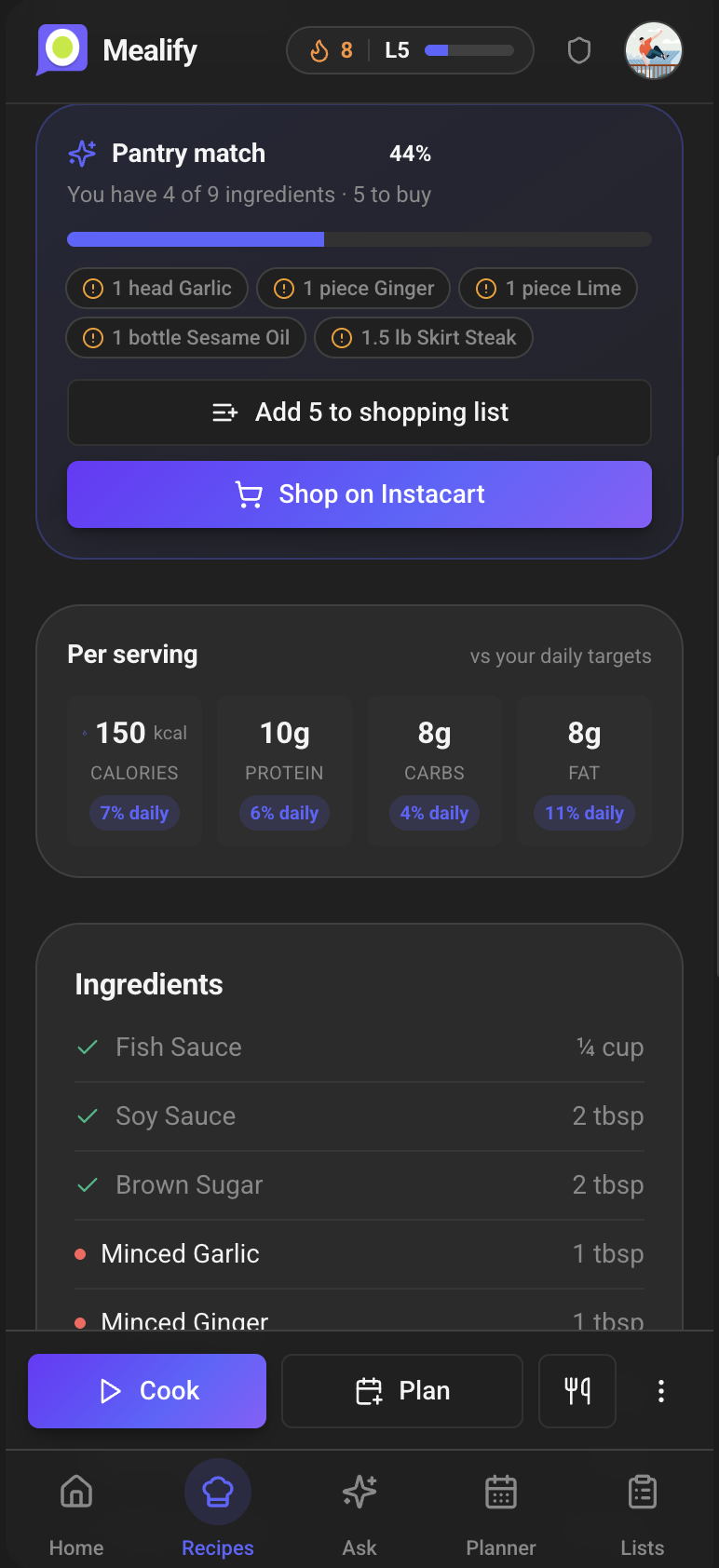This screenshot has height=1568, width=719.
Task: Click the pantry match progress bar
Action: pyautogui.click(x=359, y=240)
